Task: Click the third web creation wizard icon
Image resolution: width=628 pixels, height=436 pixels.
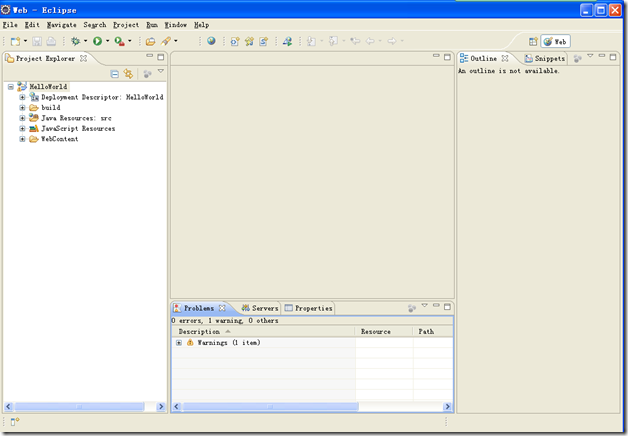Action: click(263, 41)
